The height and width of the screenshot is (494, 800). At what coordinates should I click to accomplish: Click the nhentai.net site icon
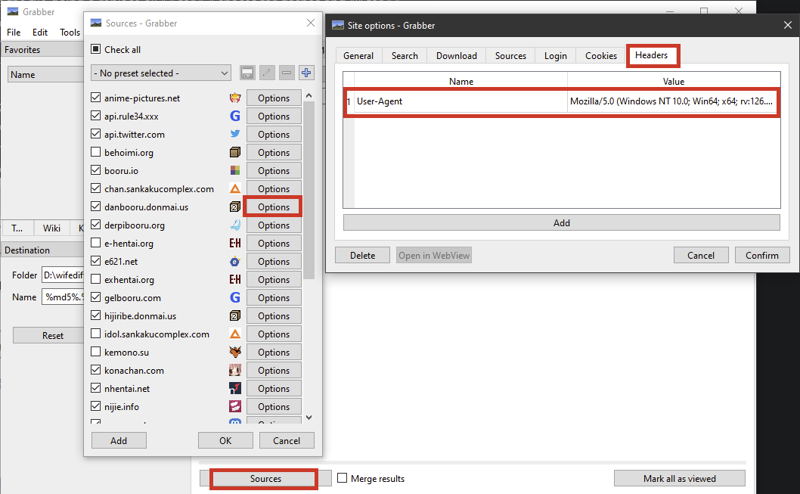tap(235, 388)
